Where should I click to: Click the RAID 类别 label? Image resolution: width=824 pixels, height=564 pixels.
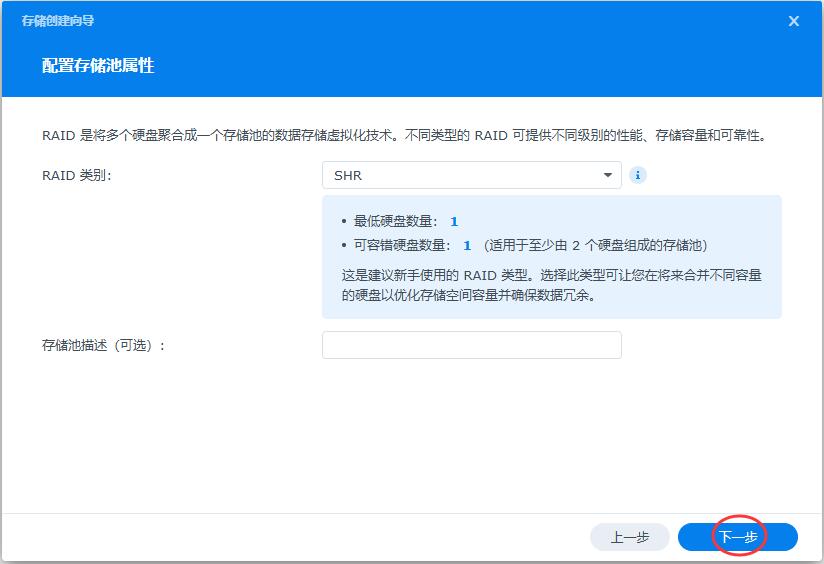[x=77, y=175]
